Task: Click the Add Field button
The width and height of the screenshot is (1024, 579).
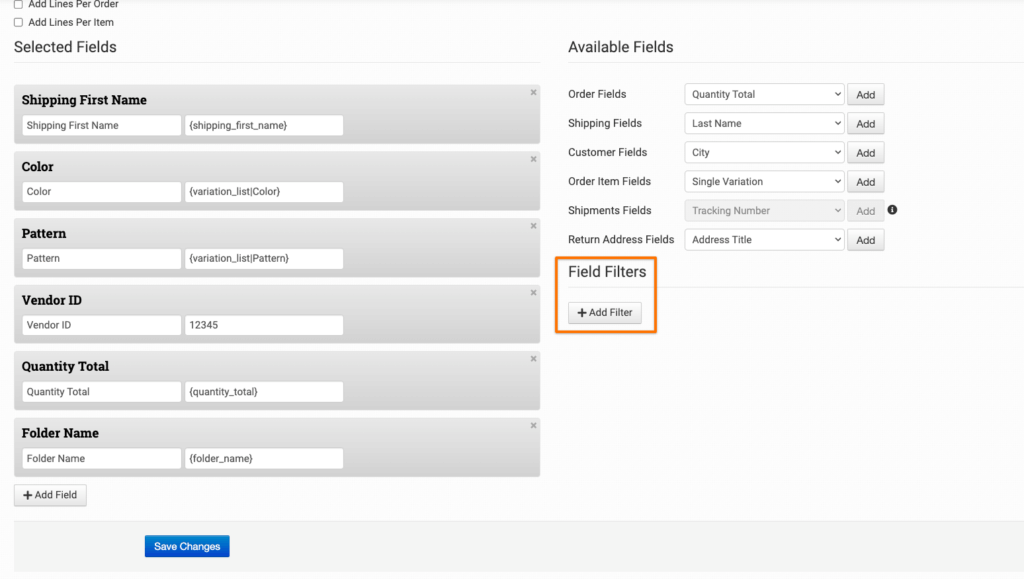Action: click(50, 495)
